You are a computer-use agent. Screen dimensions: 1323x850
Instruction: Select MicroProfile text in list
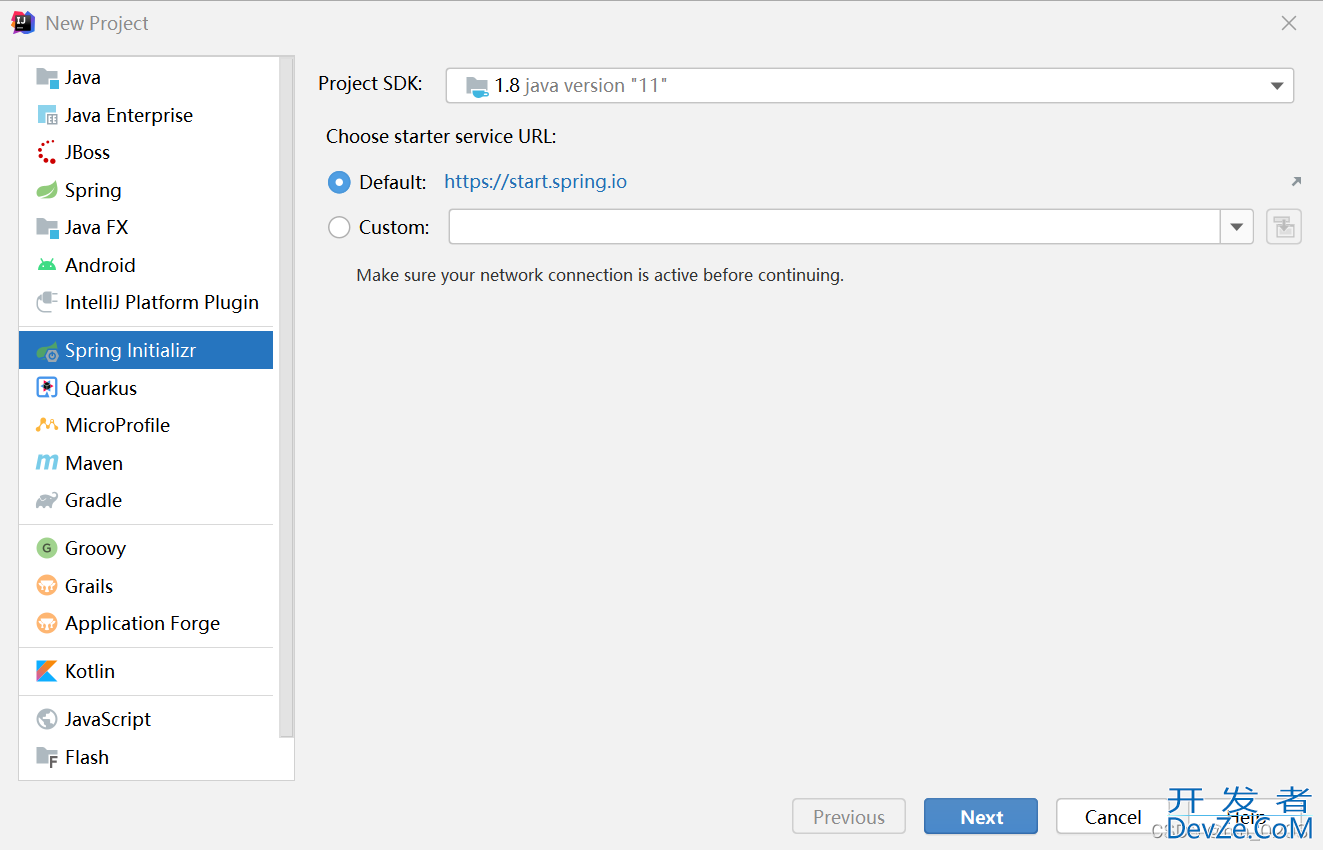pos(118,425)
